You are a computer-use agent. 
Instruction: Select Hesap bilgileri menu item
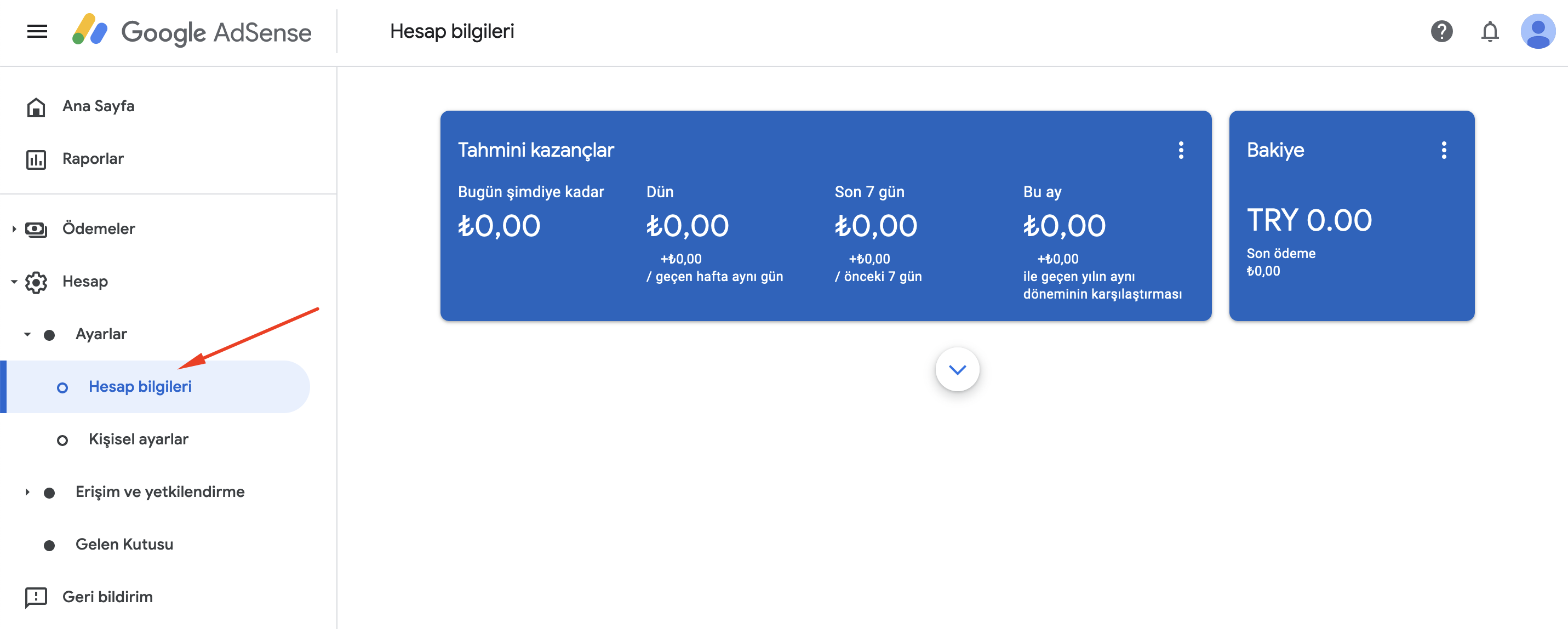coord(140,387)
